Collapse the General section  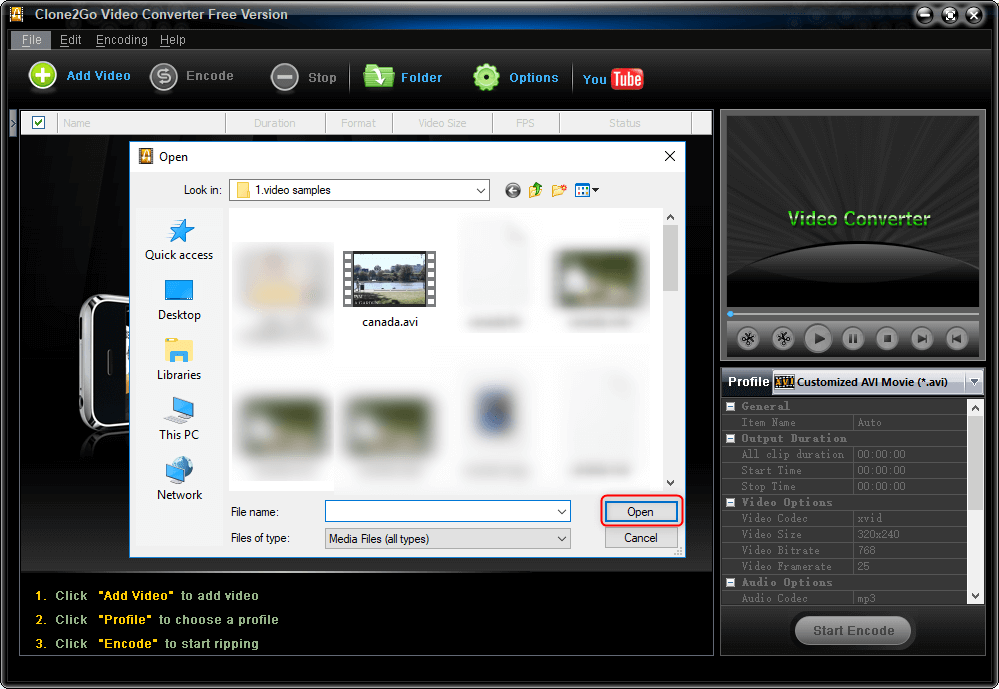[731, 406]
